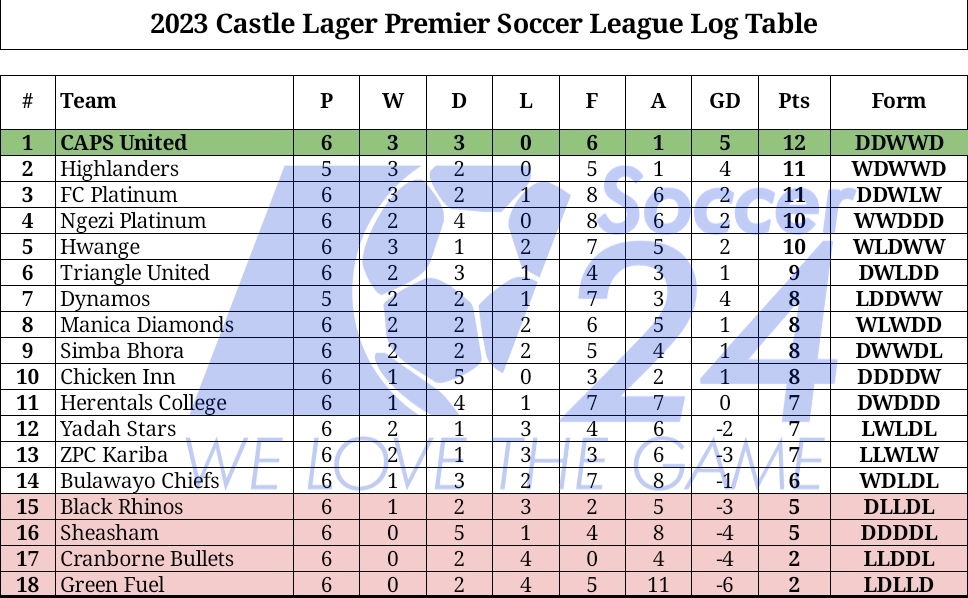
Task: Click the Form column header
Action: pyautogui.click(x=898, y=101)
